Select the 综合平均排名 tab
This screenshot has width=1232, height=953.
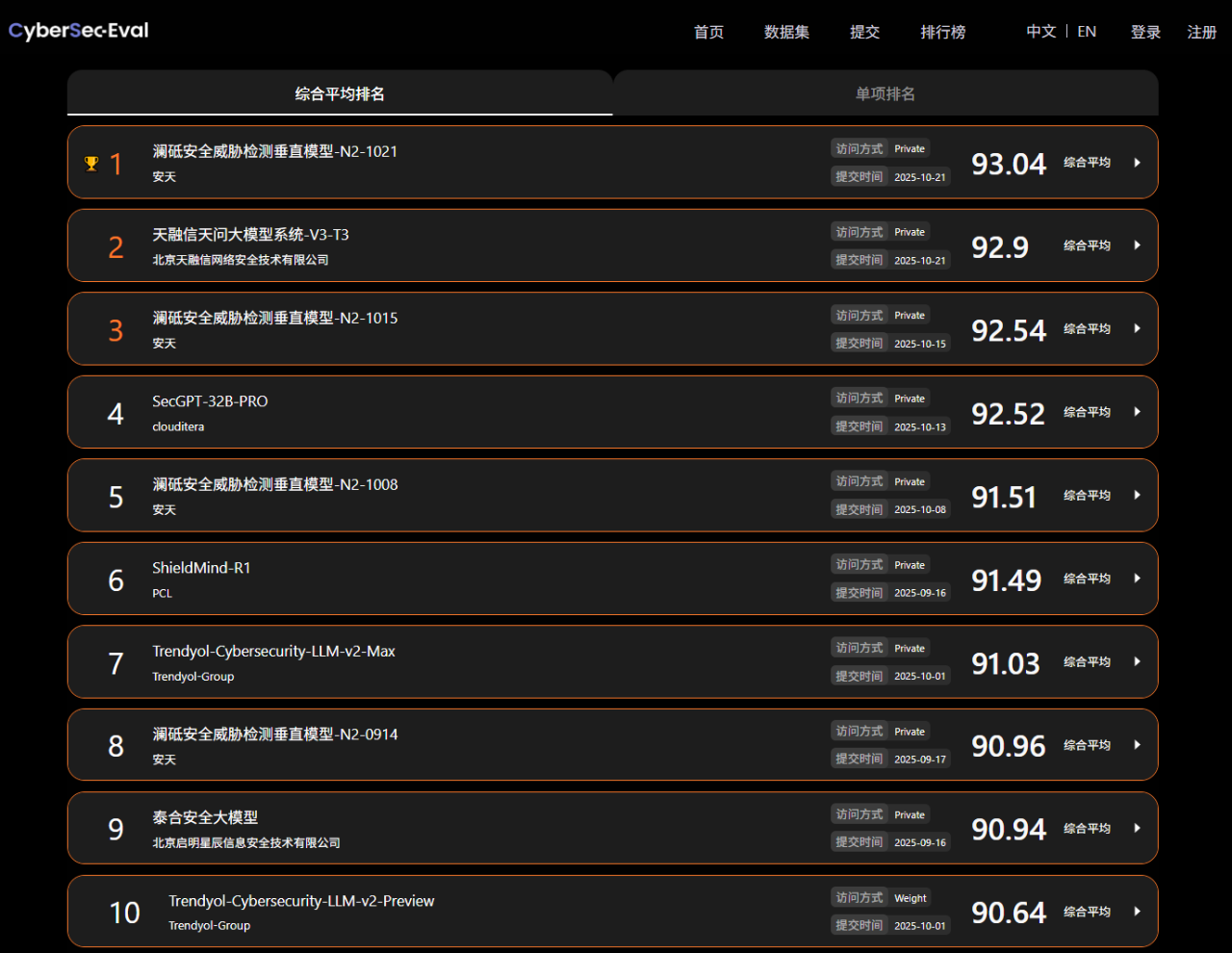[340, 93]
